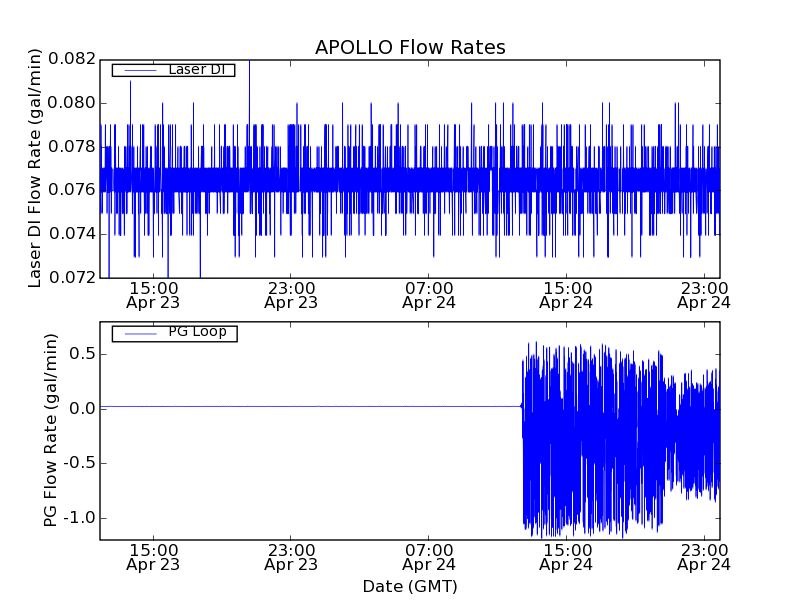Click "23:00 Apr 24" tick under PG Loop plot
Image resolution: width=800 pixels, height=600 pixels.
tap(704, 557)
